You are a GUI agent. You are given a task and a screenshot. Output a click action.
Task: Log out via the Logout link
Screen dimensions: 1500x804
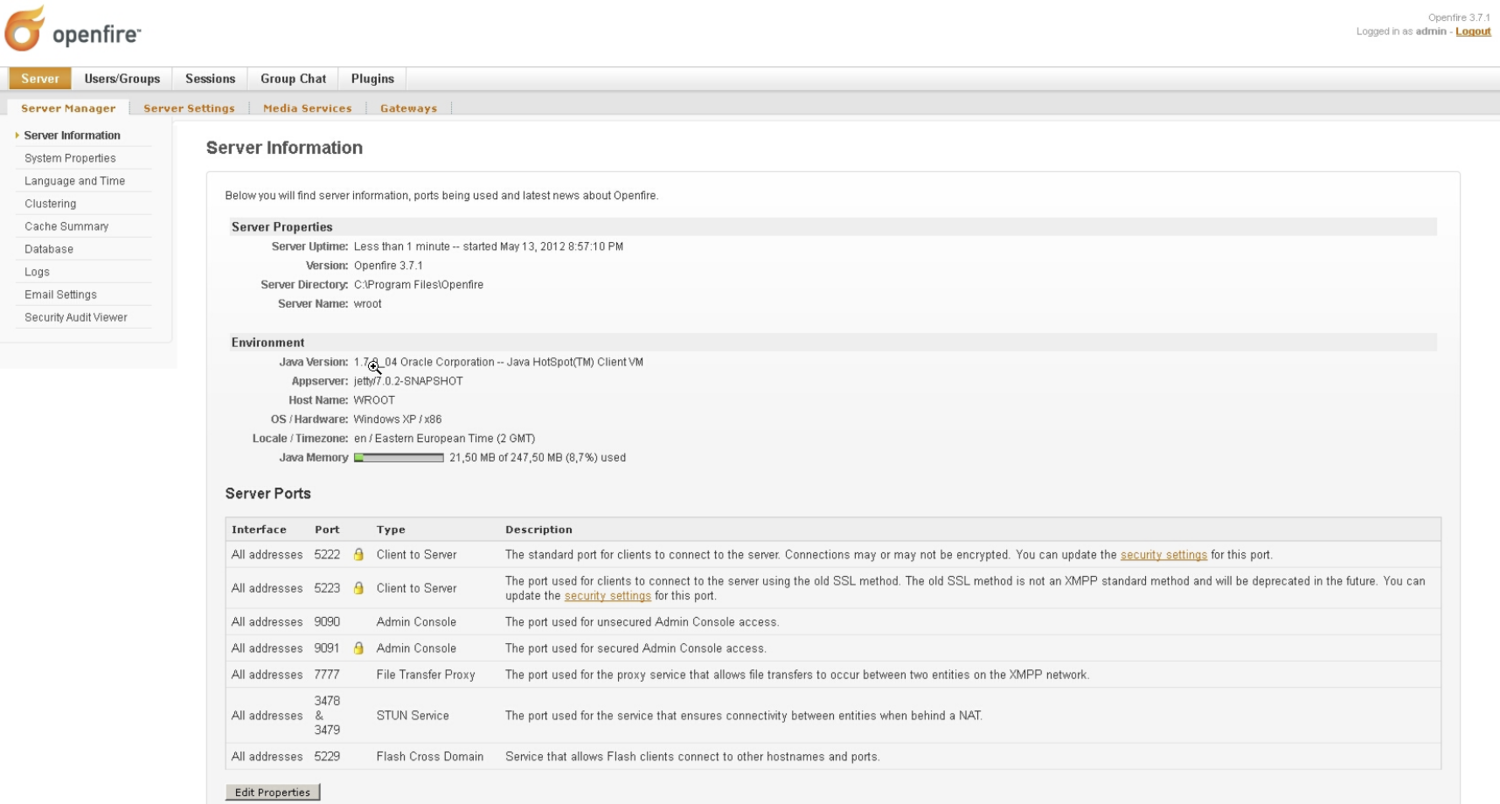click(1473, 31)
